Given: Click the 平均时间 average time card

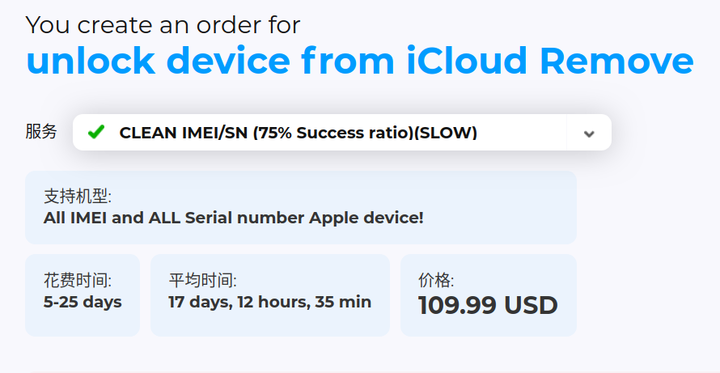Looking at the screenshot, I should 270,295.
